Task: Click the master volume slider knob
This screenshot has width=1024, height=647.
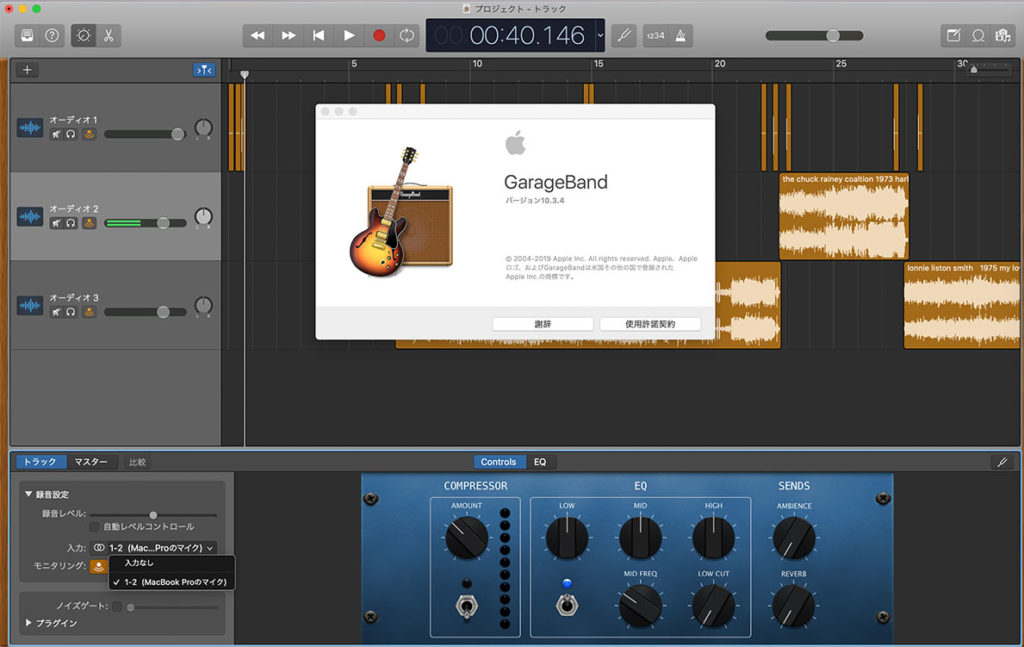Action: click(x=832, y=35)
